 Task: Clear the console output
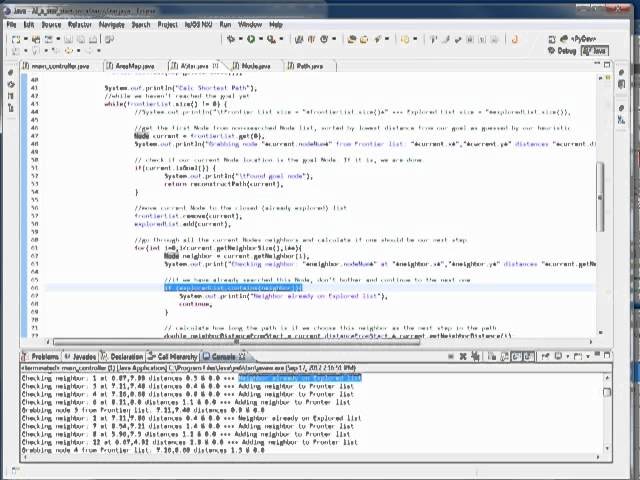[x=492, y=357]
